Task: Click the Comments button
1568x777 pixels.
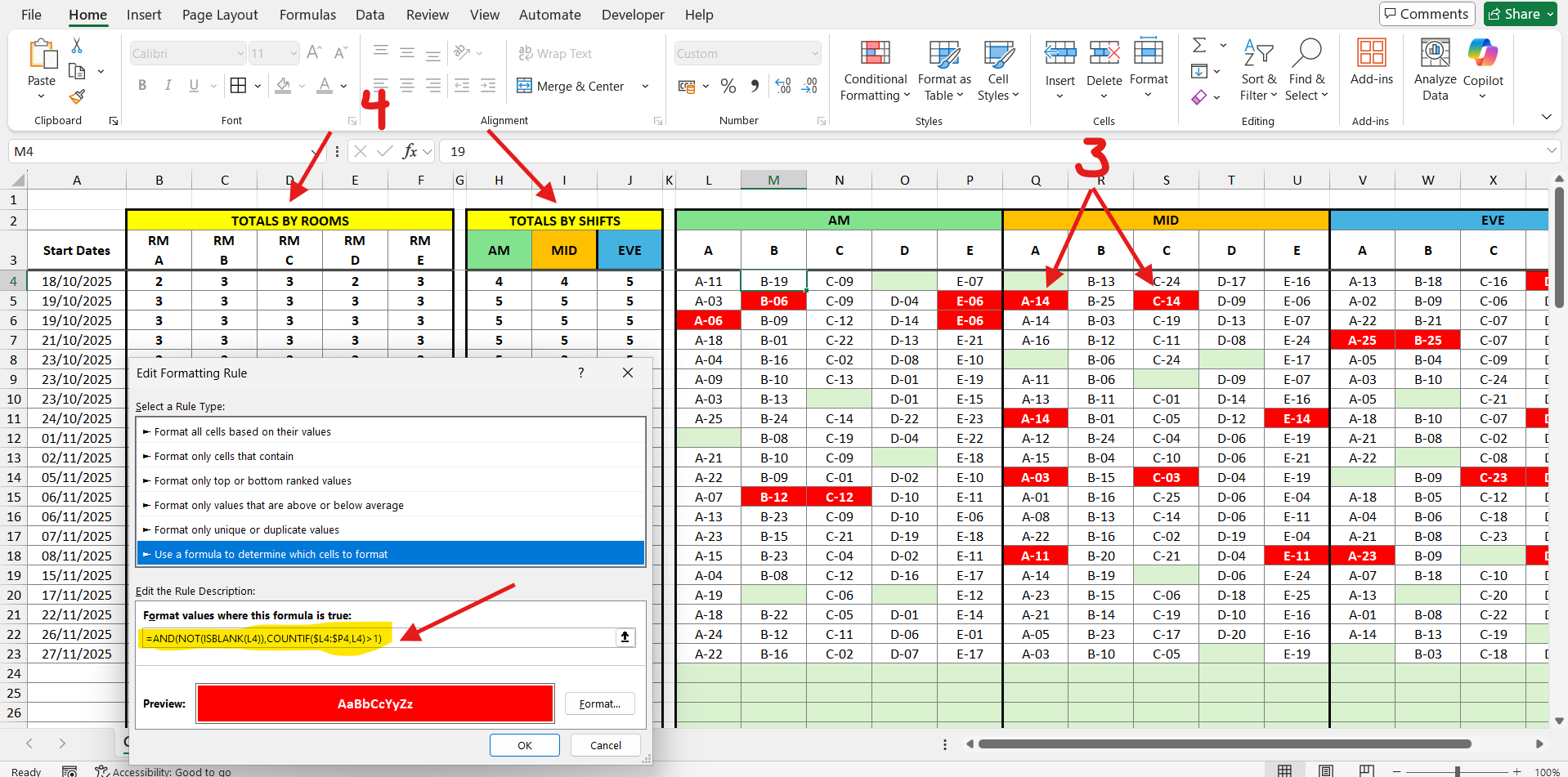Action: click(x=1427, y=14)
